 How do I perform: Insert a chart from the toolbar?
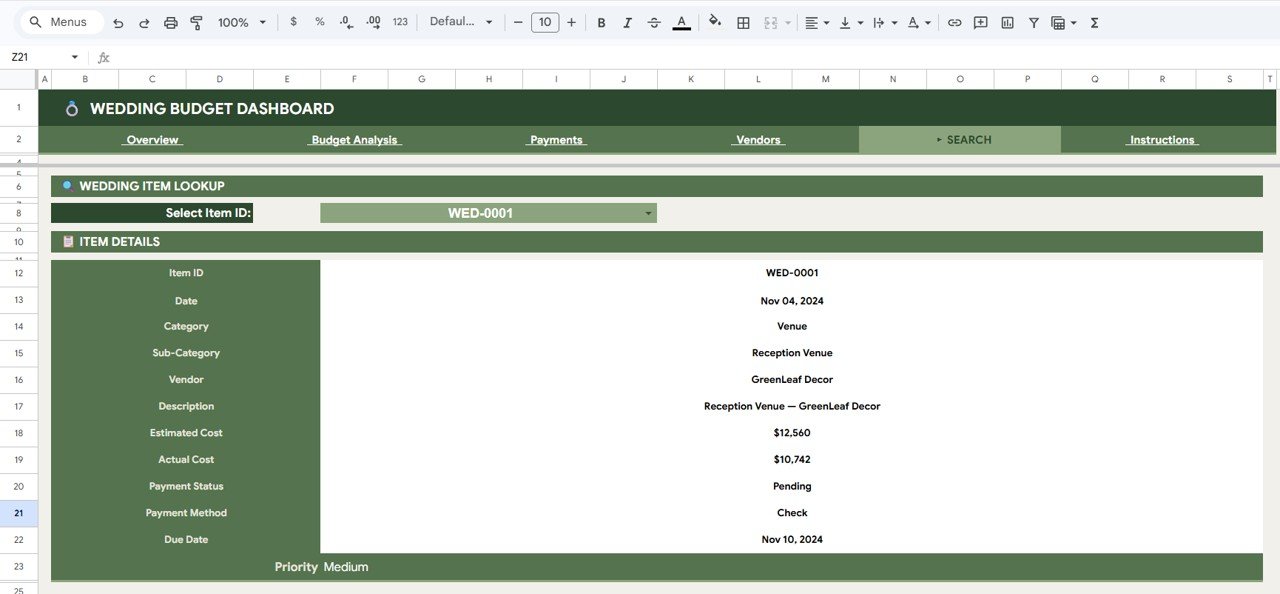click(1007, 22)
